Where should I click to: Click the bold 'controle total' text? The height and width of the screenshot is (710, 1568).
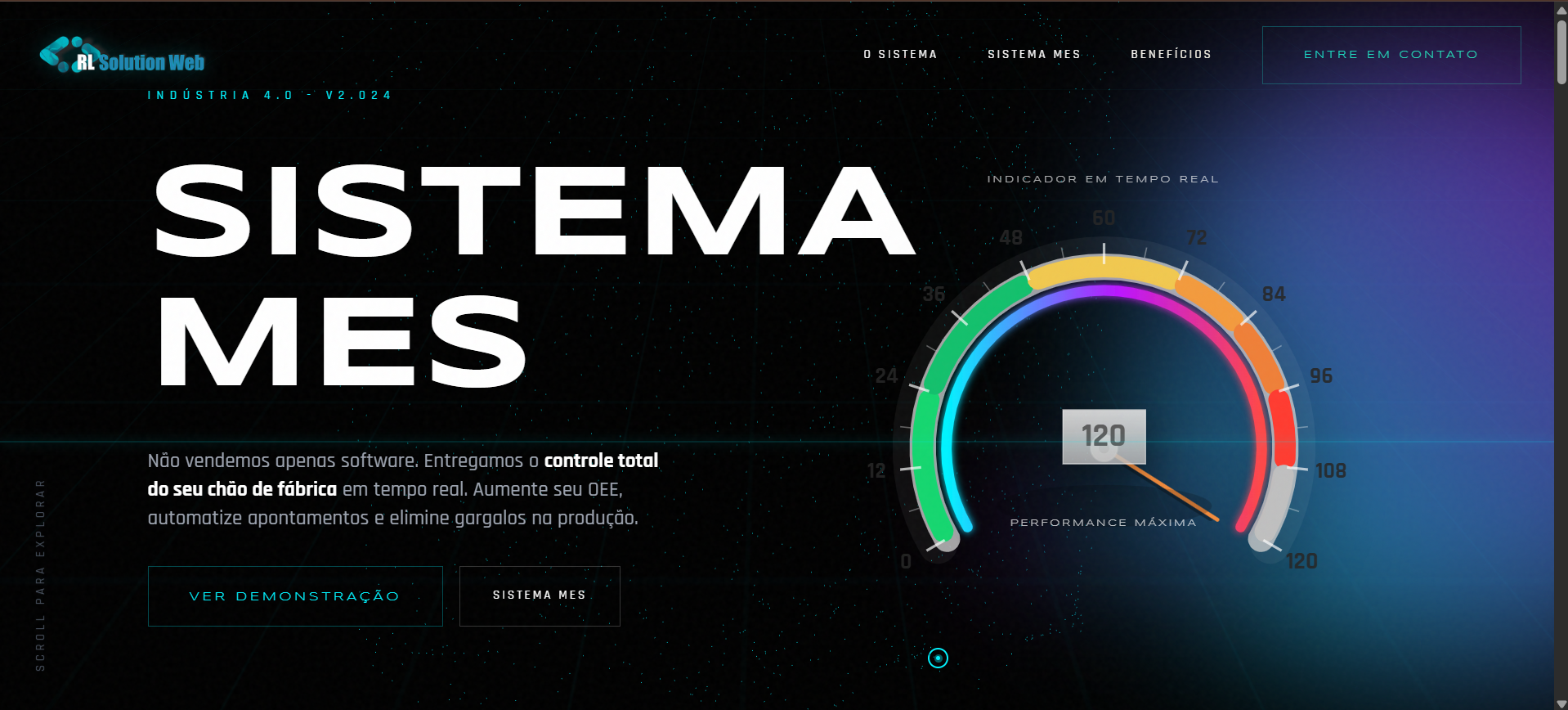(x=601, y=461)
